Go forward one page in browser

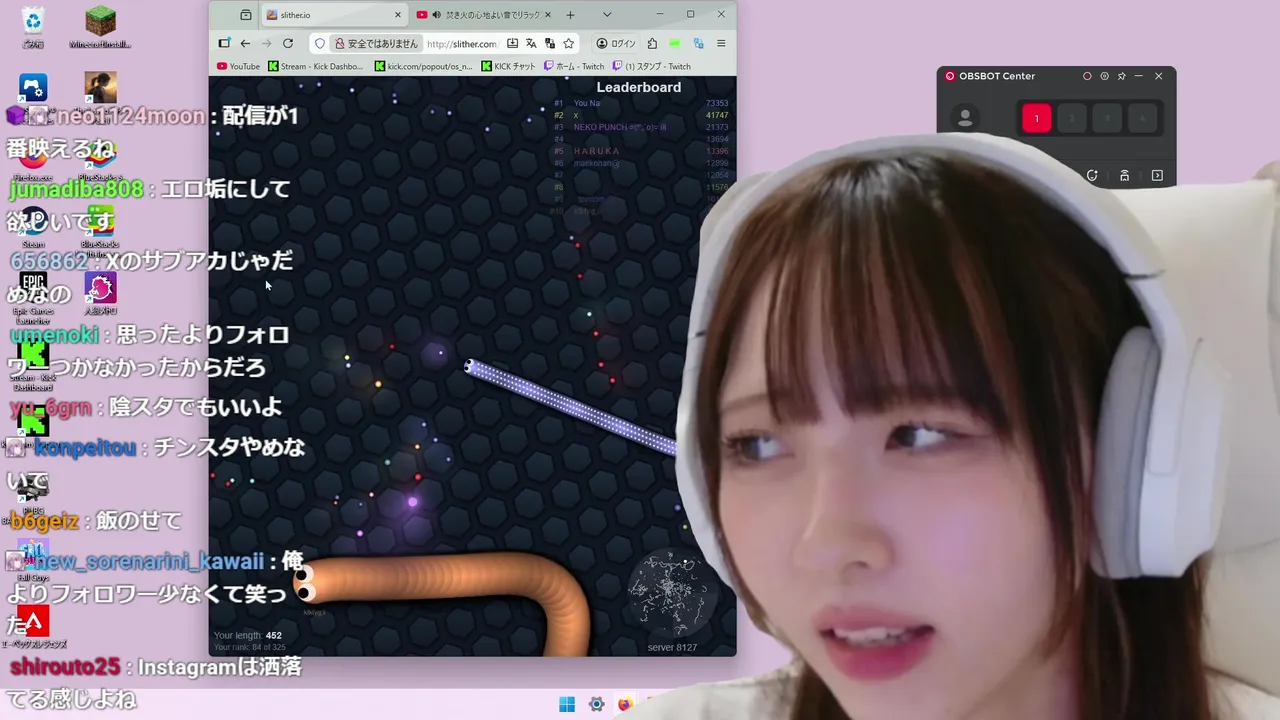(x=266, y=43)
